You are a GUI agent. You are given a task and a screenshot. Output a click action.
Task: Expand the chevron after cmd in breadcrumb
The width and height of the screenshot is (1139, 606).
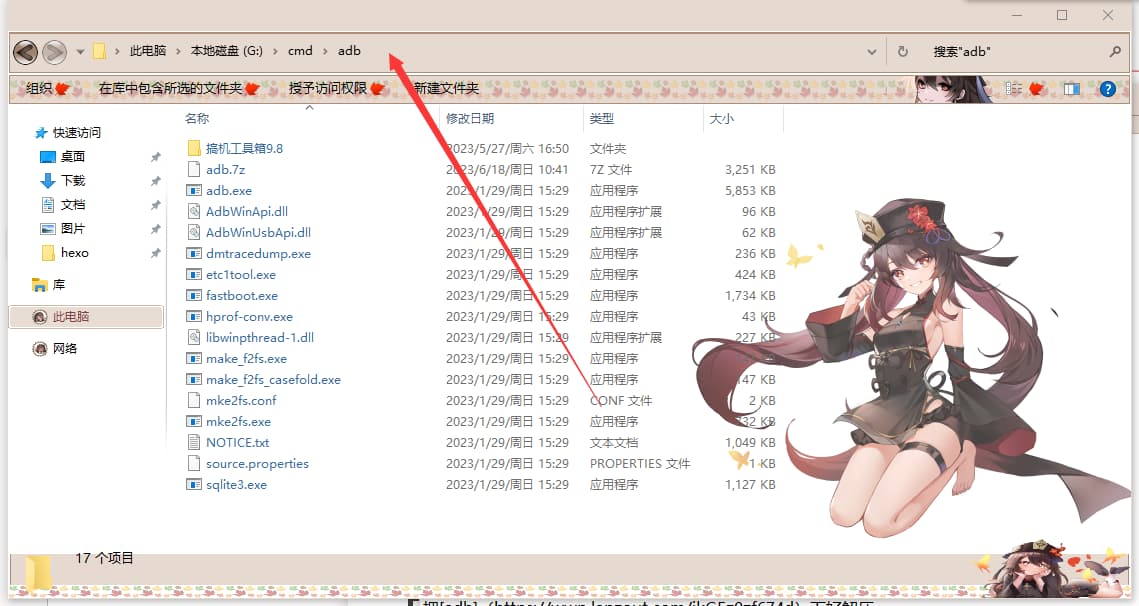click(325, 51)
